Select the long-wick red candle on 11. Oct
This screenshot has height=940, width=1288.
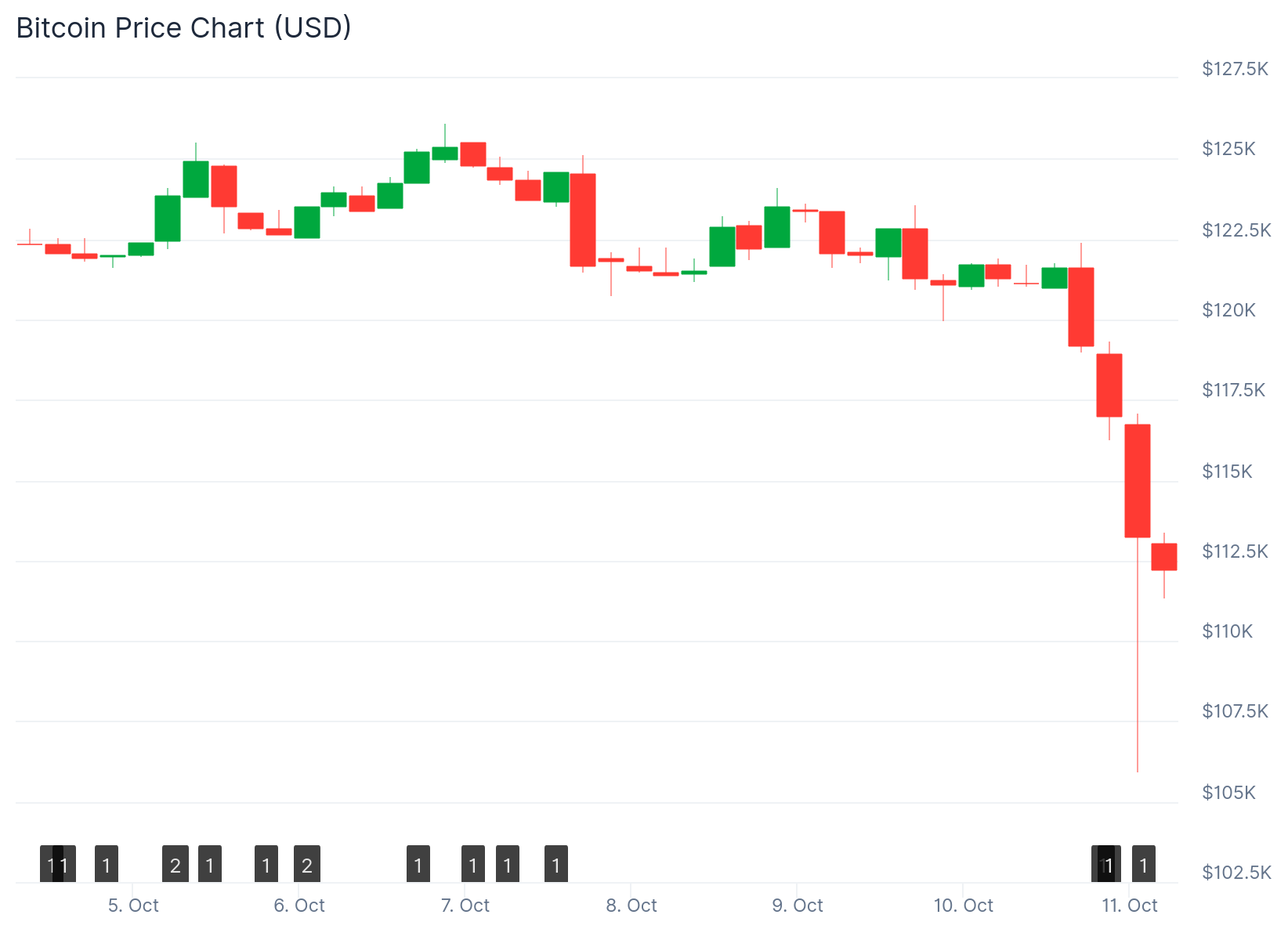point(1138,481)
